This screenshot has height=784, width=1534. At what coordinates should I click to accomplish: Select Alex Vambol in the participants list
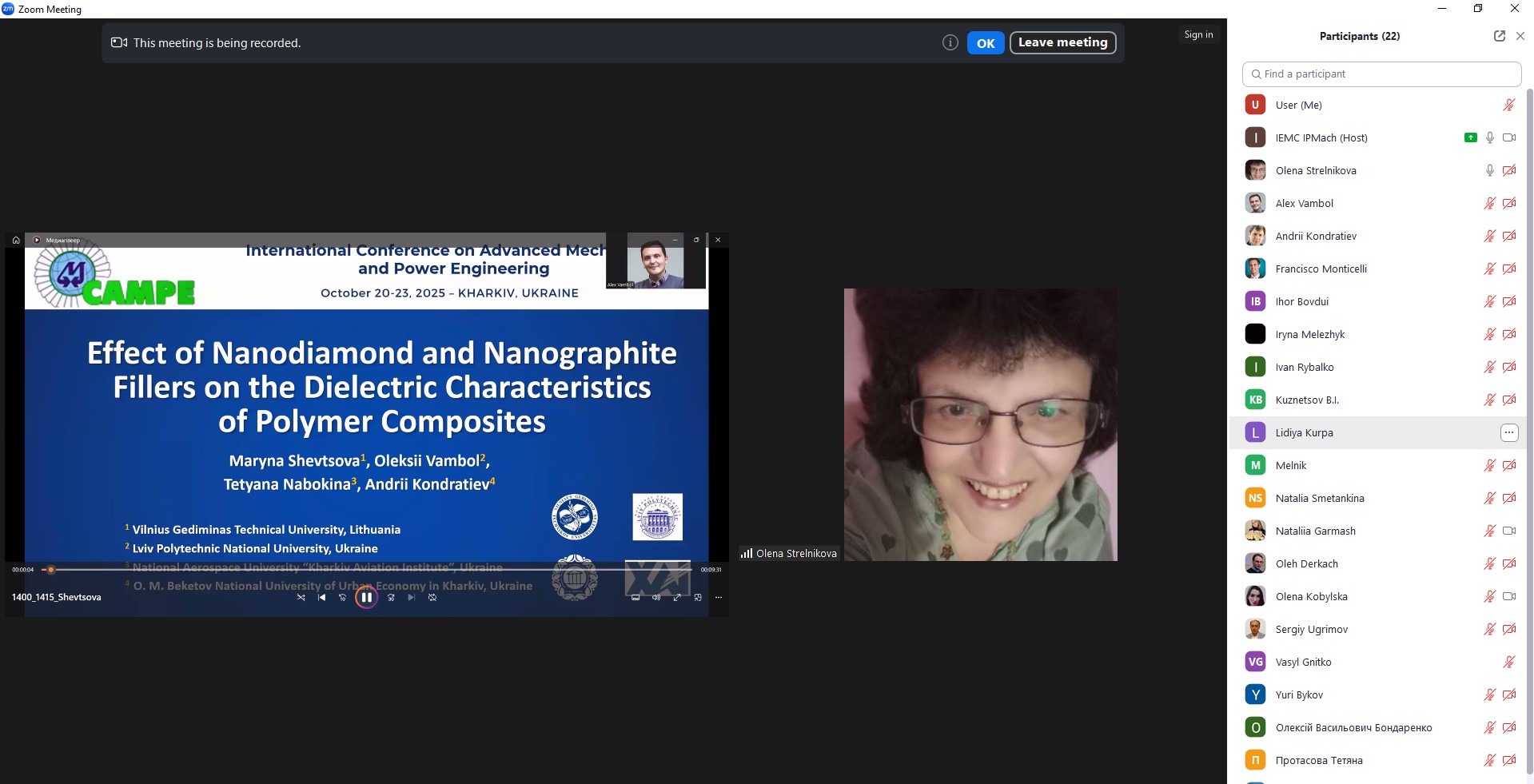click(1304, 203)
